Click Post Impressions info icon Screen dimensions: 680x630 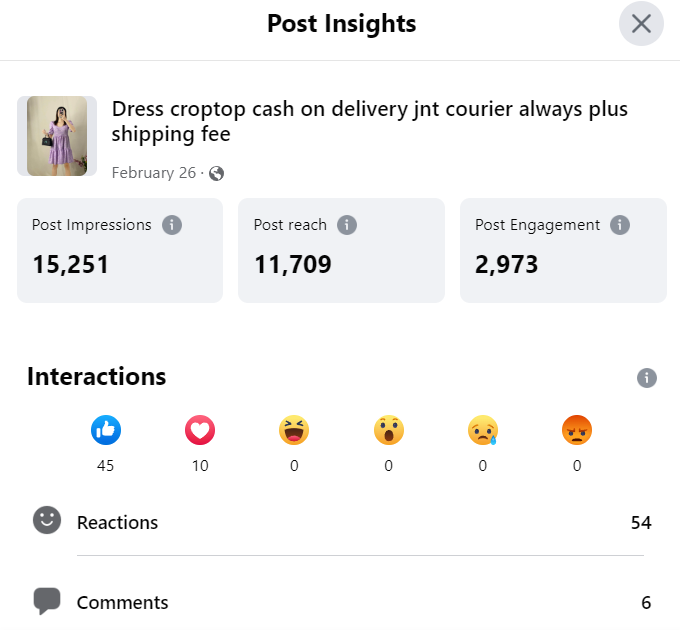click(x=172, y=225)
